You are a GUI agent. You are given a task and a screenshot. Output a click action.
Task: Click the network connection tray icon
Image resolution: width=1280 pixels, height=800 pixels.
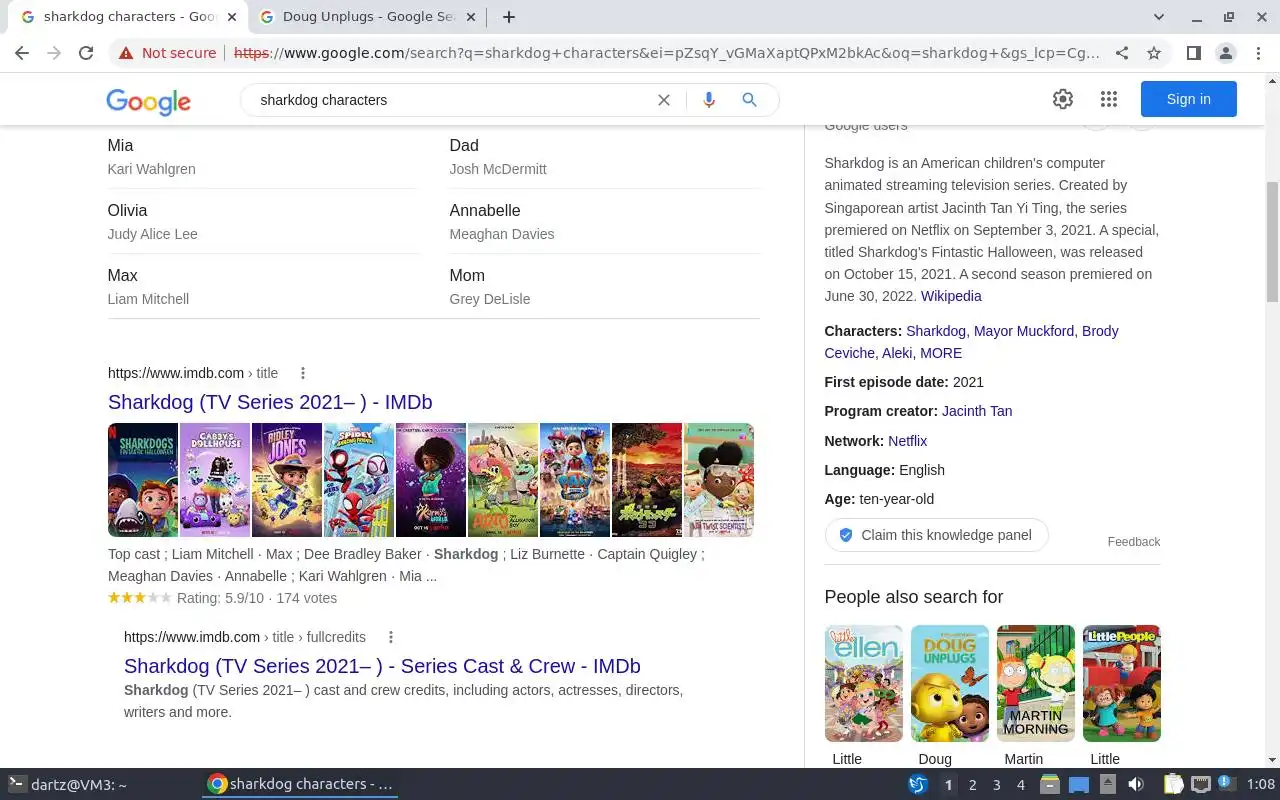click(x=1200, y=784)
